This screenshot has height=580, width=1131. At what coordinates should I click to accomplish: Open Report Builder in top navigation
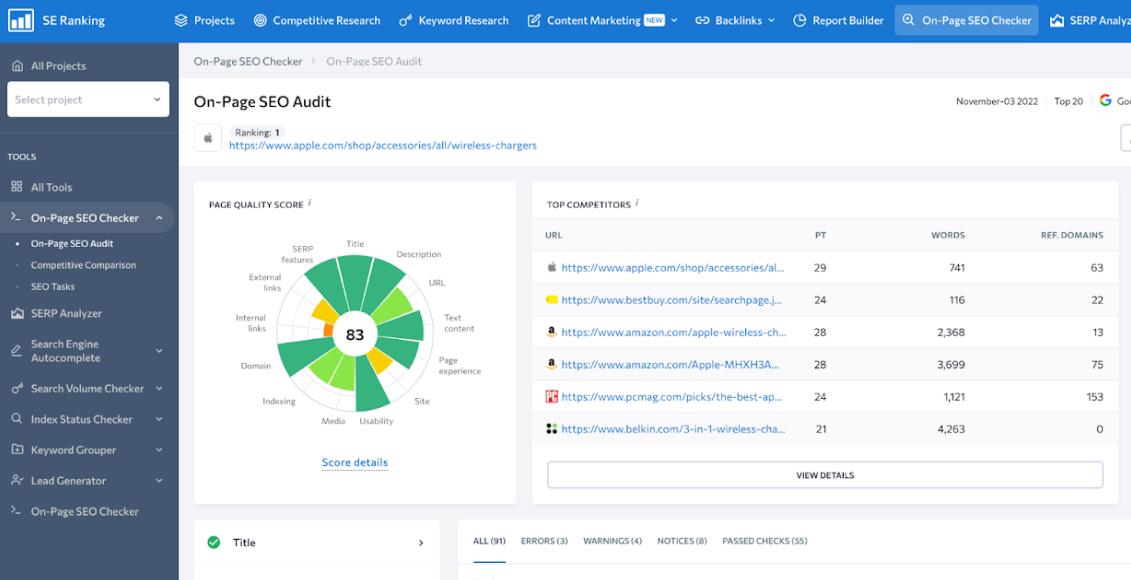[x=838, y=20]
